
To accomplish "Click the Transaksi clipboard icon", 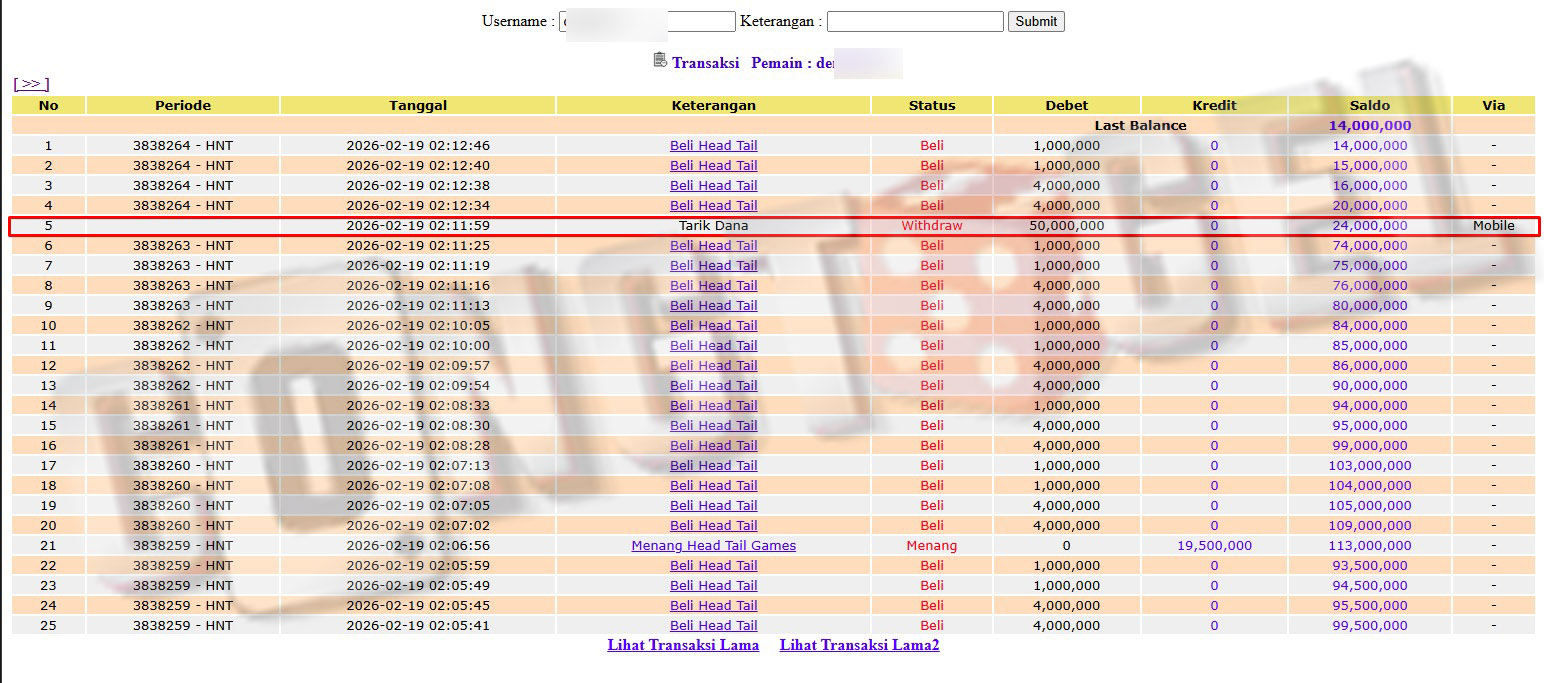I will pyautogui.click(x=660, y=60).
